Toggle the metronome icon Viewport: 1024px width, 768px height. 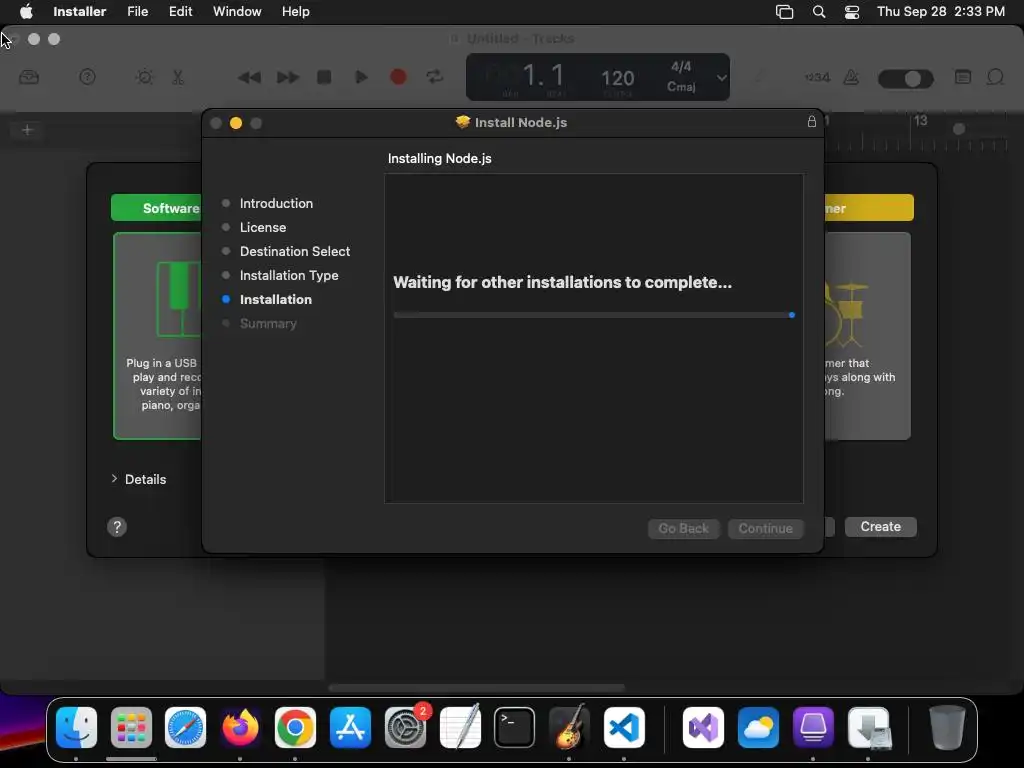point(851,78)
